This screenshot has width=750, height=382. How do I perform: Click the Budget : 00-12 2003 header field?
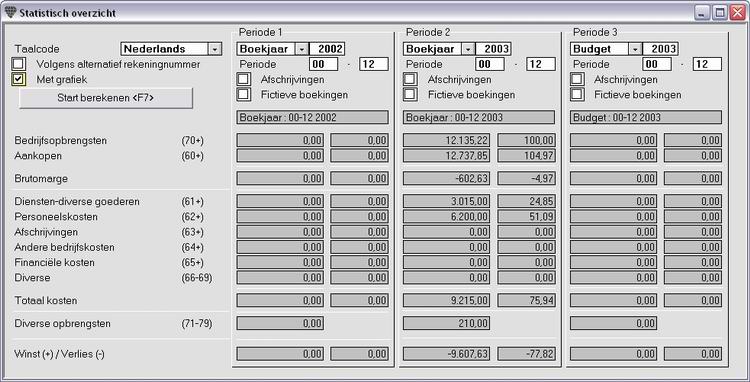coord(646,118)
